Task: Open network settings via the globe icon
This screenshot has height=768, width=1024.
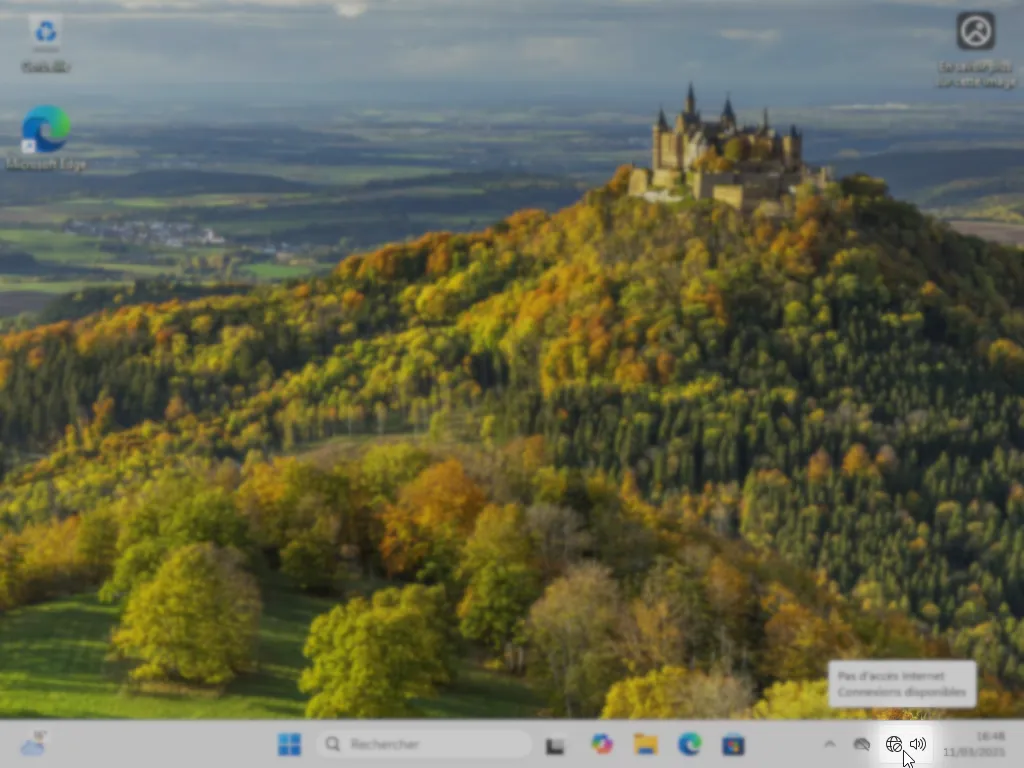Action: click(894, 744)
